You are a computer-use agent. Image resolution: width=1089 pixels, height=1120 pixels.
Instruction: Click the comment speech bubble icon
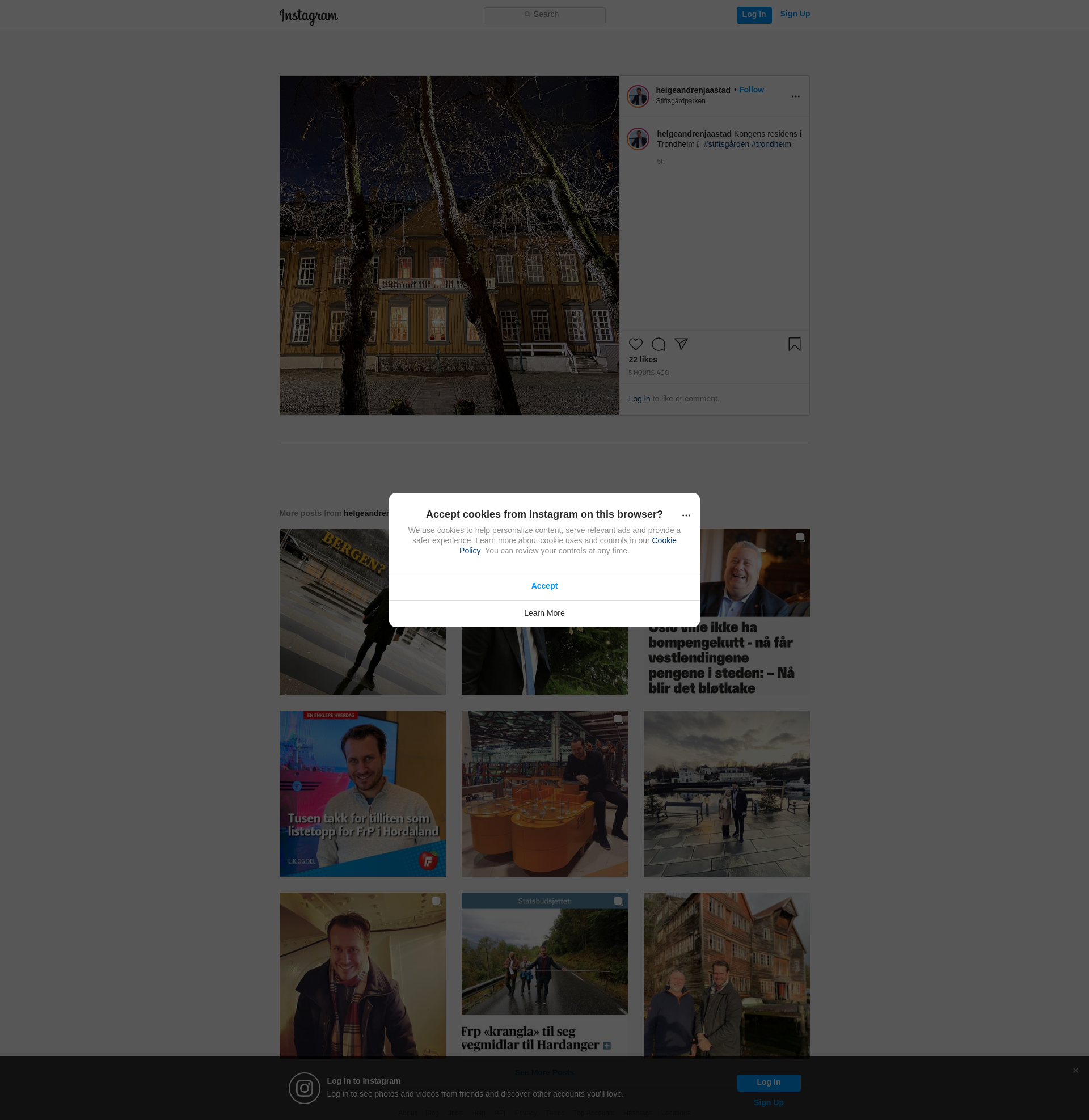pyautogui.click(x=659, y=344)
